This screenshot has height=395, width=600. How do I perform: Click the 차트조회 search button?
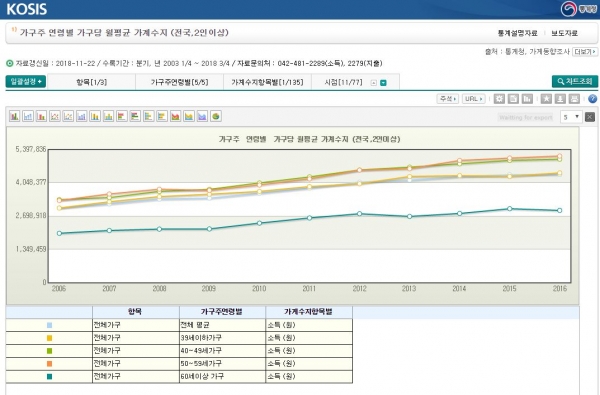point(575,81)
